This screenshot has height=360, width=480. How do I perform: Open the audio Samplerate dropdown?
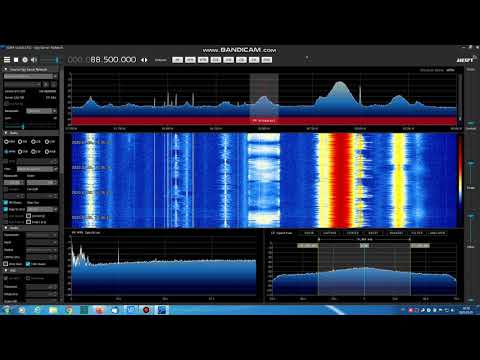[42, 235]
